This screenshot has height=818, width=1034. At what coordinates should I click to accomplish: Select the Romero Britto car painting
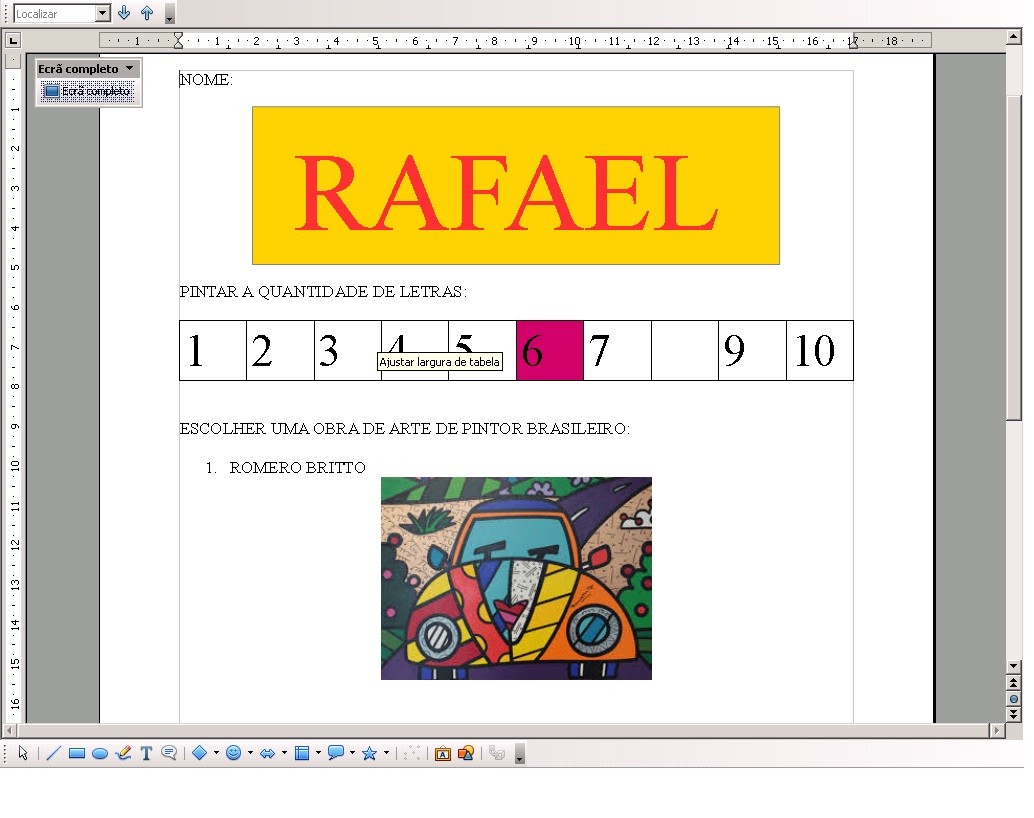pyautogui.click(x=516, y=579)
